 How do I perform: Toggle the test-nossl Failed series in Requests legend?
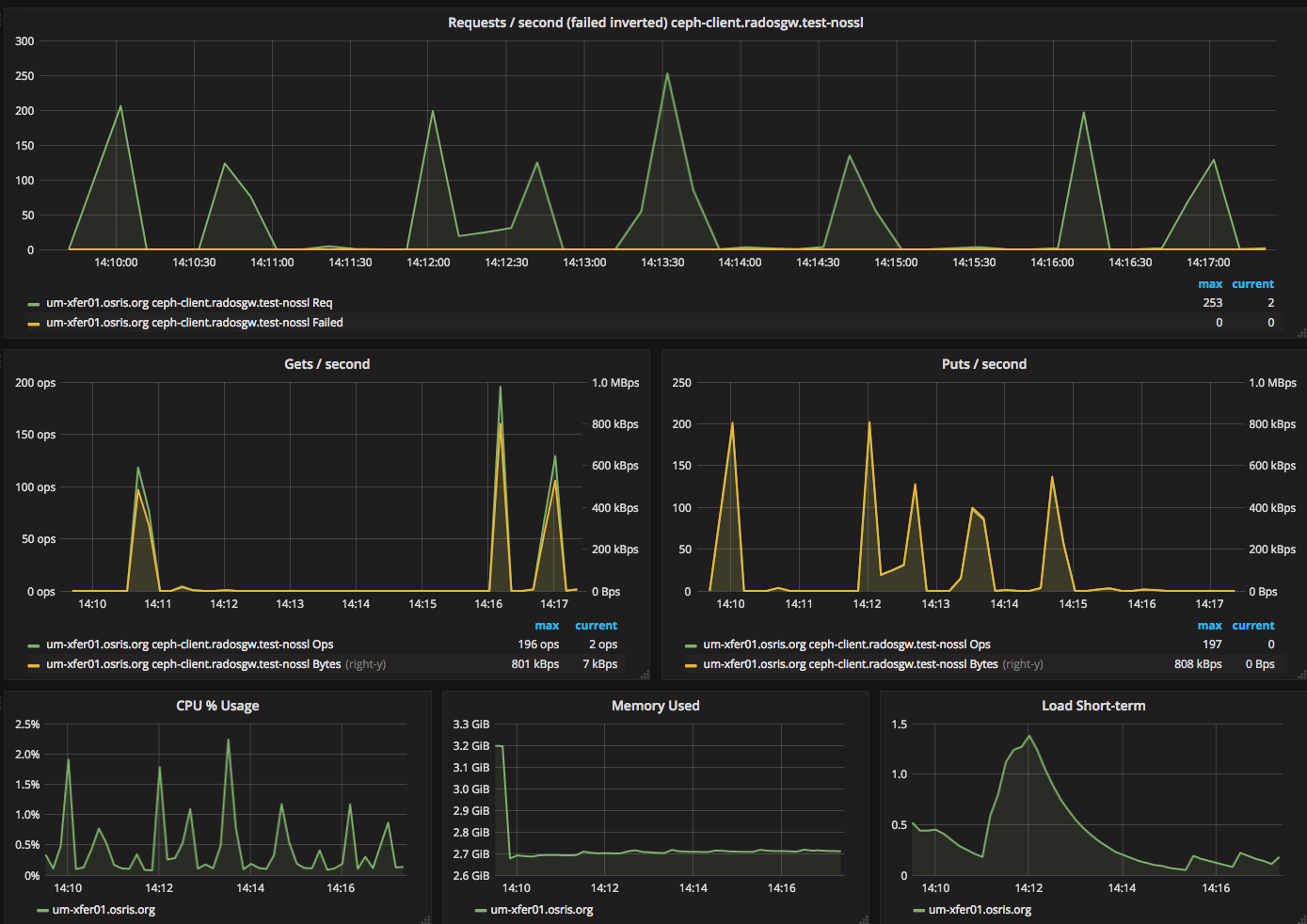pyautogui.click(x=194, y=323)
